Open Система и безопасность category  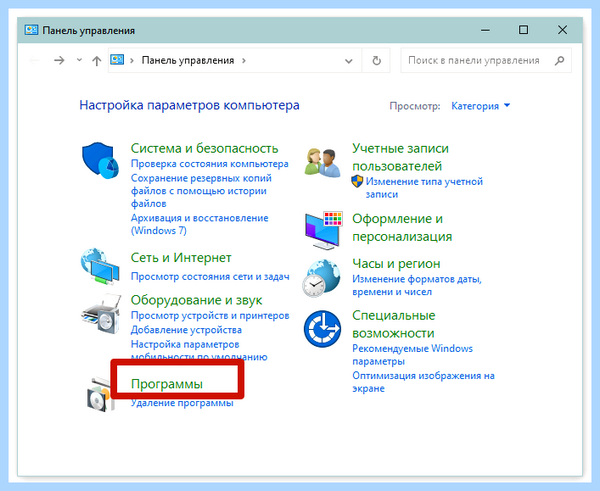[x=204, y=148]
